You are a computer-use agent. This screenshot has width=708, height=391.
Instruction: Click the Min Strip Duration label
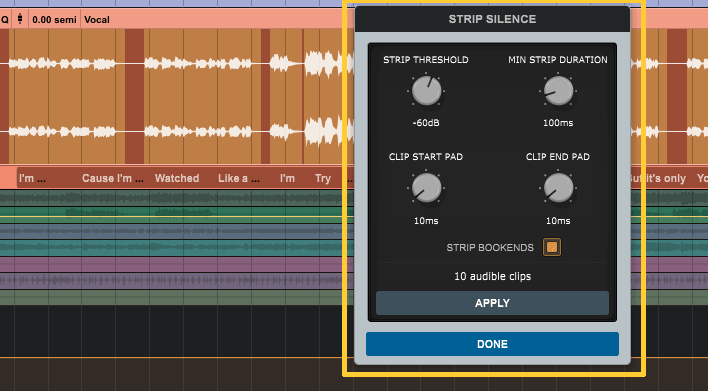[x=558, y=60]
